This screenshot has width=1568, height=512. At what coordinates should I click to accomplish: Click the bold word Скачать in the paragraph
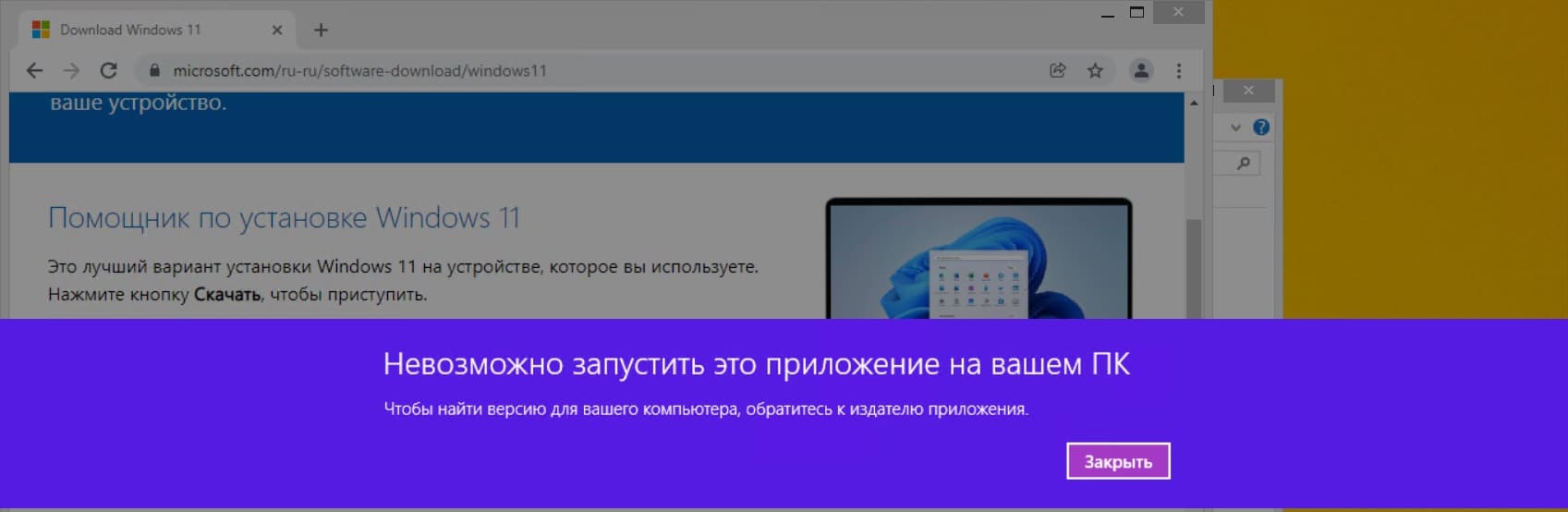coord(227,295)
